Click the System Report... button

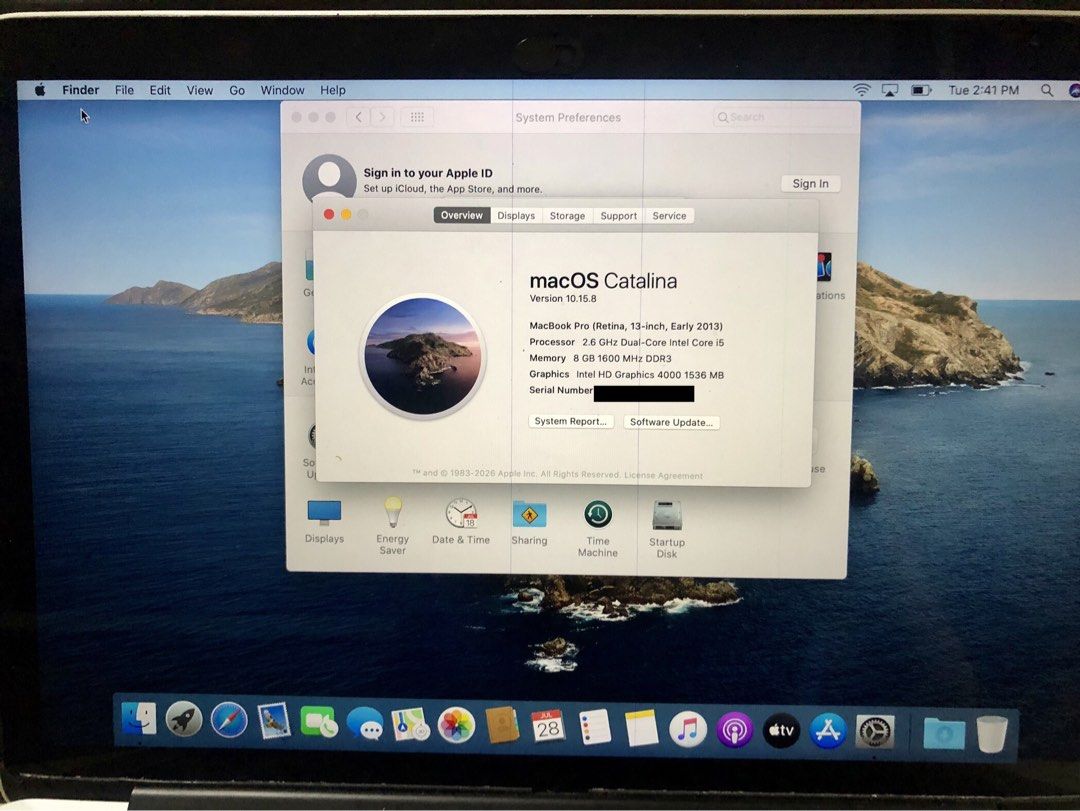coord(570,421)
